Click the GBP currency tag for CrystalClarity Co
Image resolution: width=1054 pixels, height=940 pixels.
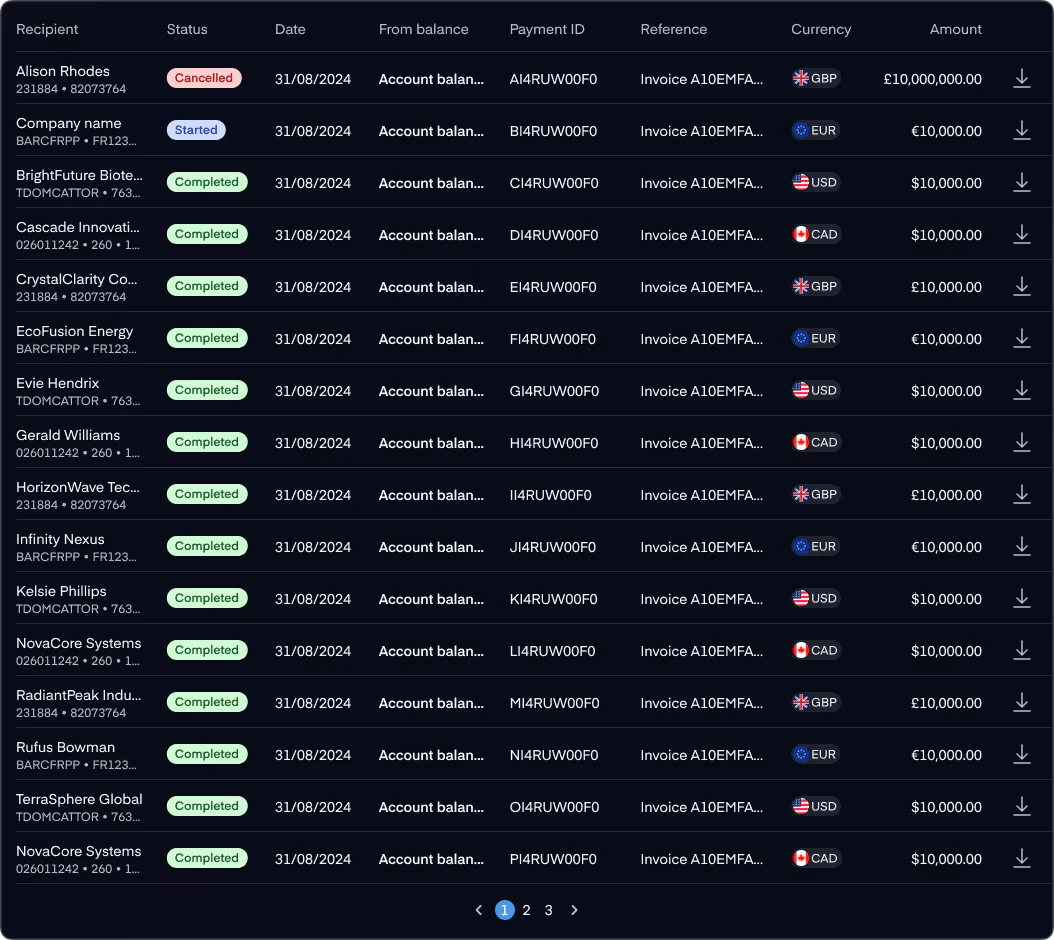(815, 286)
